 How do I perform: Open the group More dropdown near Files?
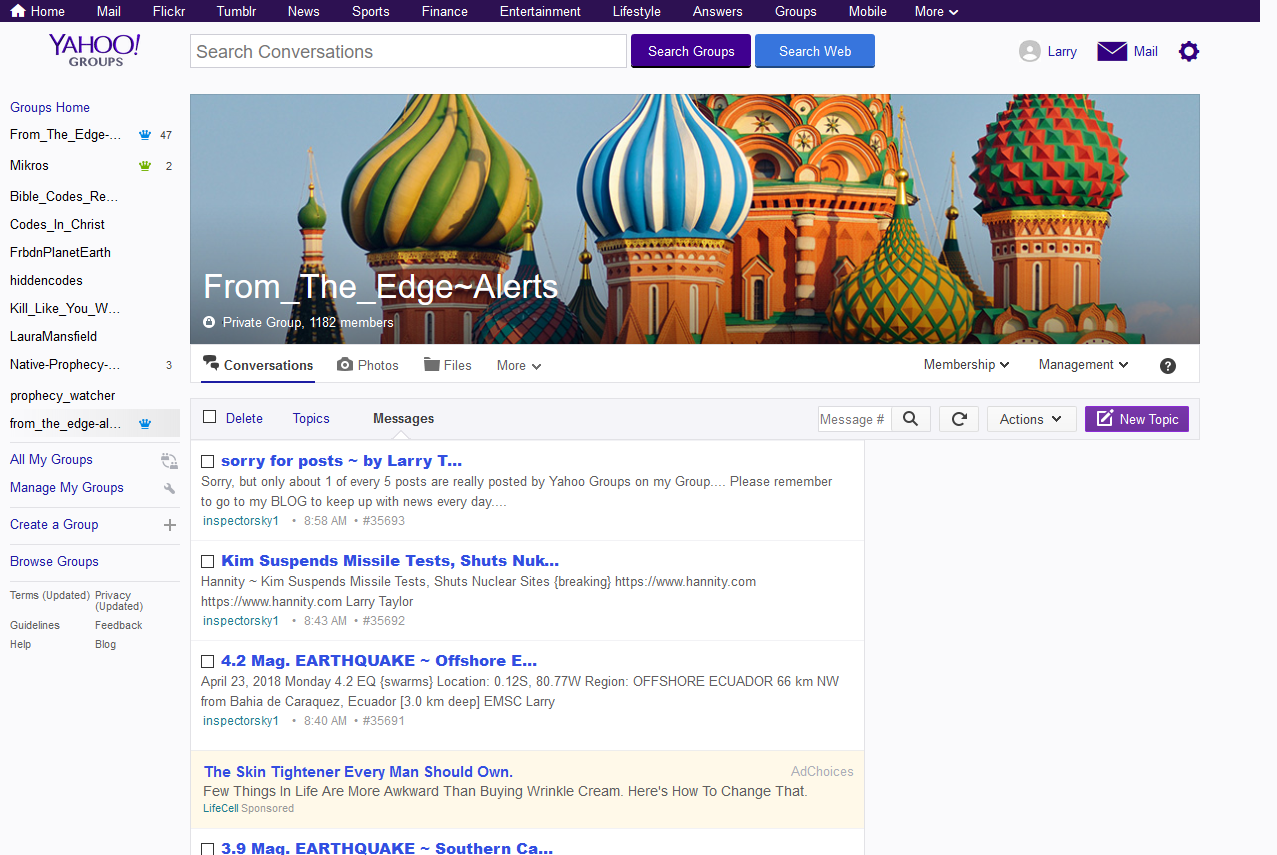[x=519, y=366]
